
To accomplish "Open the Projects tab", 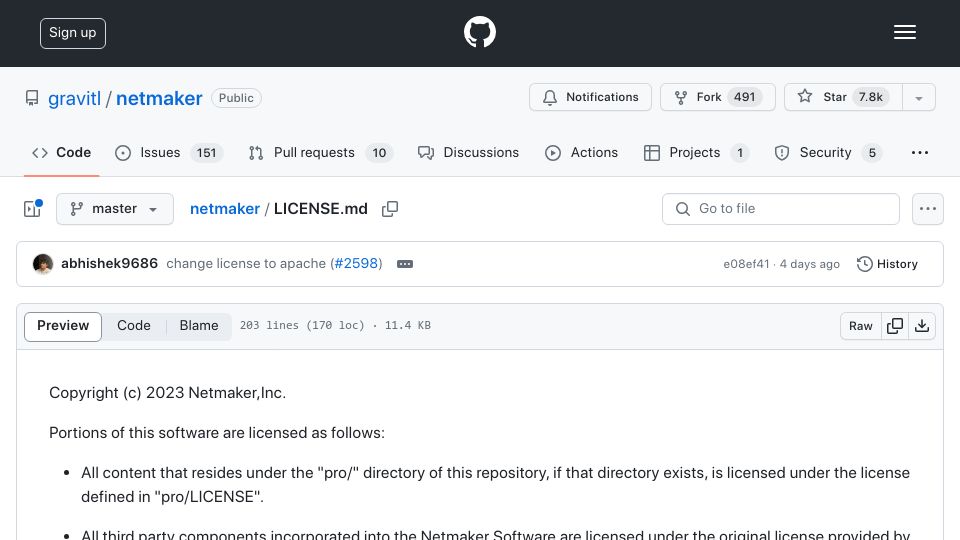I will pos(696,152).
